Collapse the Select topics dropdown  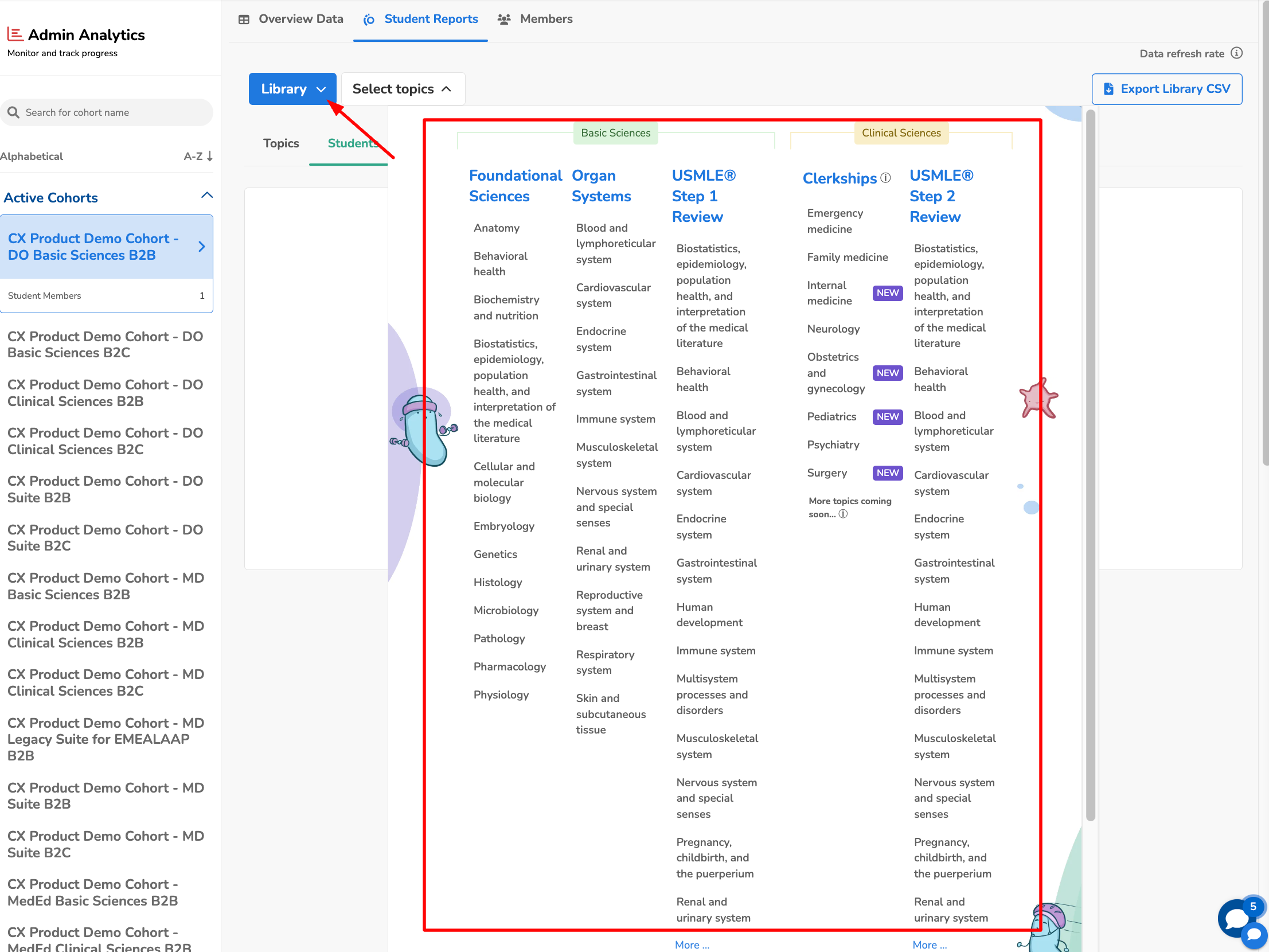click(403, 89)
